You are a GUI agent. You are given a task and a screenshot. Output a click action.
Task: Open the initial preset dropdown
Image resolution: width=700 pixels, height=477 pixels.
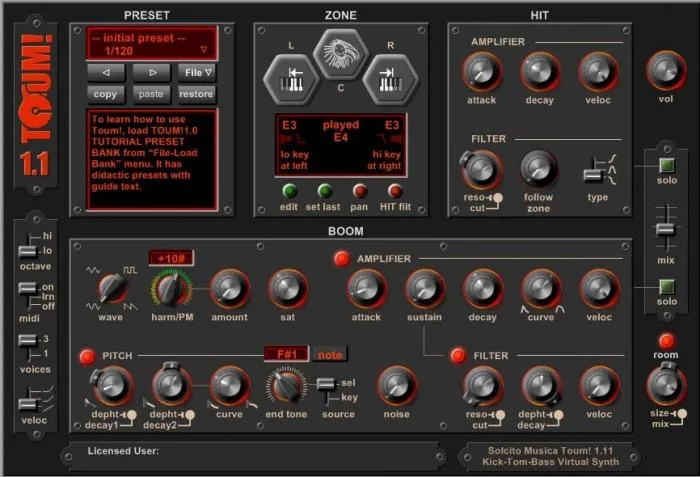pyautogui.click(x=151, y=42)
